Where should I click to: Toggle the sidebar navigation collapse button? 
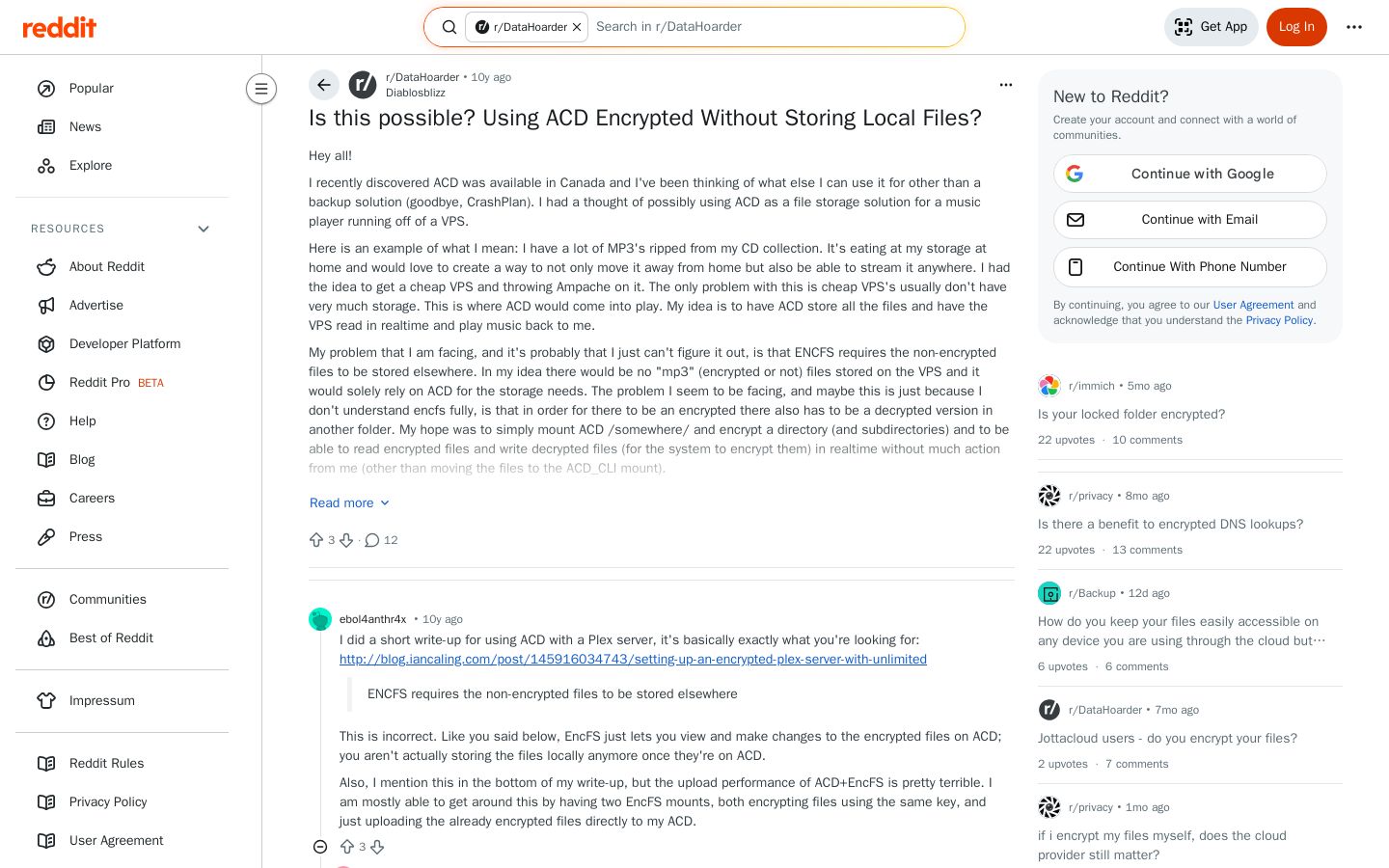coord(261,89)
